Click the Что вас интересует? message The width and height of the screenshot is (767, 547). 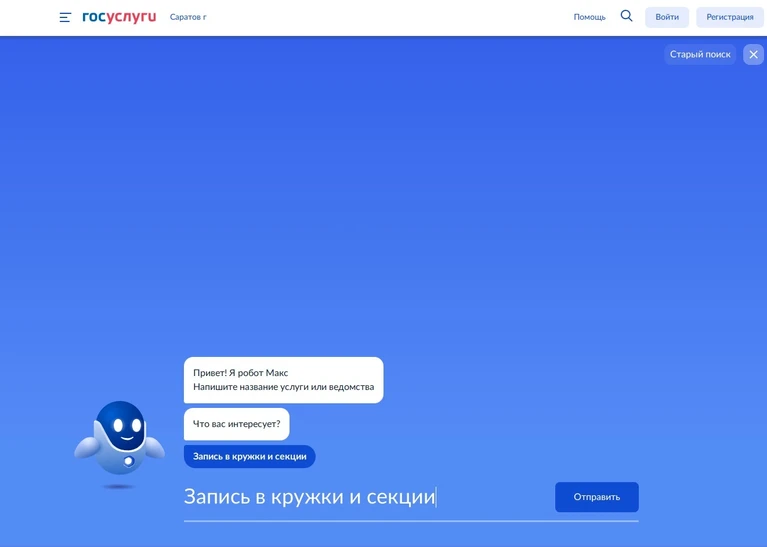[x=237, y=424]
